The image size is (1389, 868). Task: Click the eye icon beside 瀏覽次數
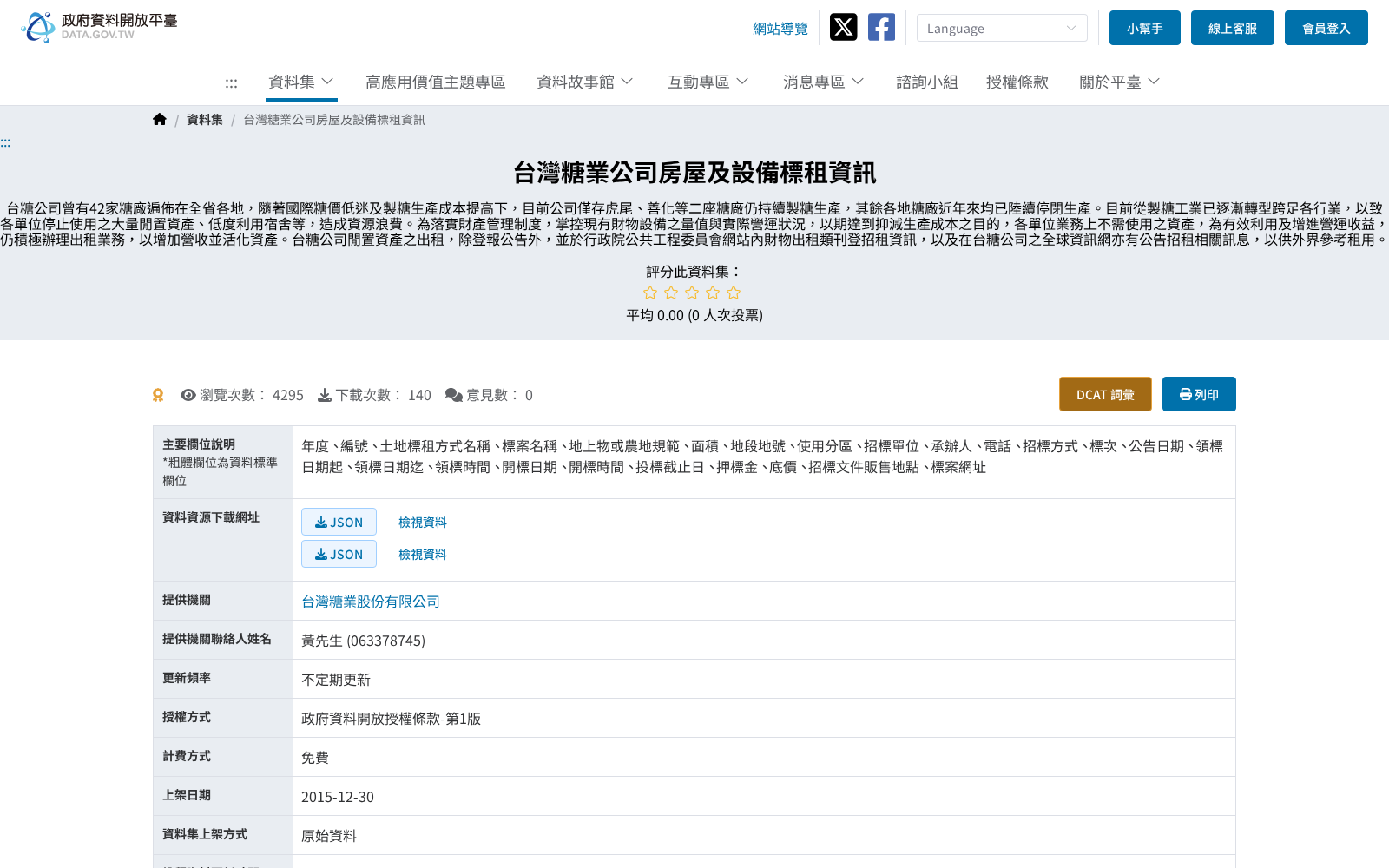coord(188,395)
